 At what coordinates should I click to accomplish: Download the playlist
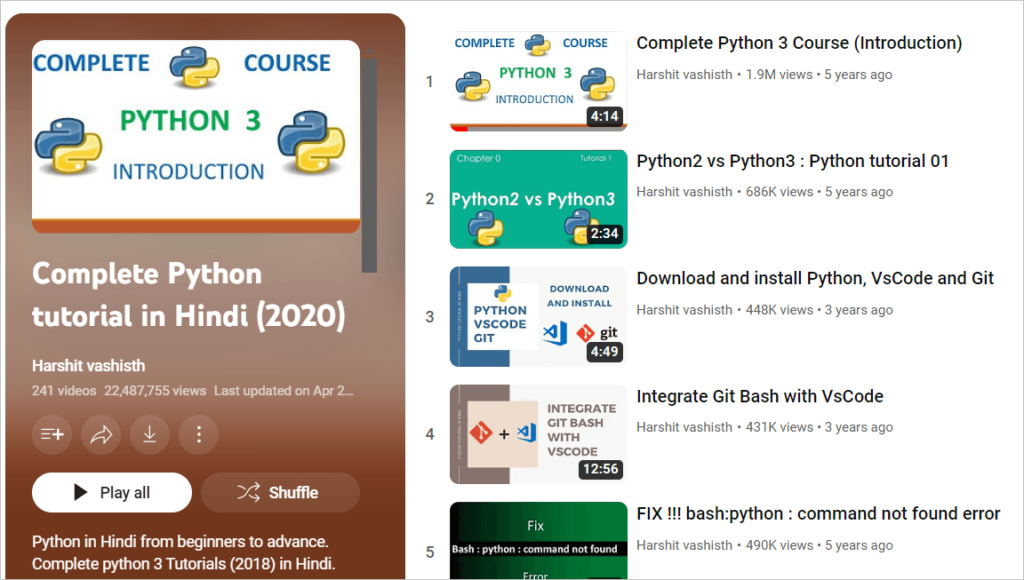(149, 434)
